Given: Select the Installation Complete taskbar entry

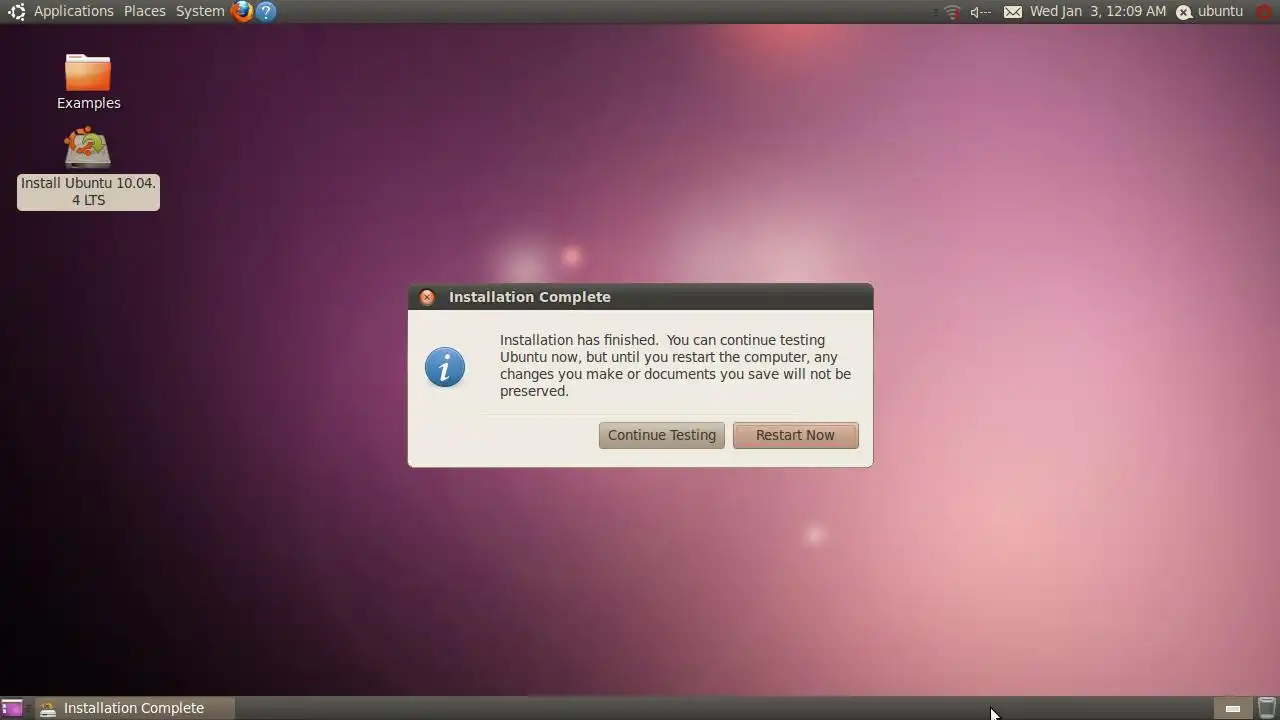Looking at the screenshot, I should [x=133, y=708].
